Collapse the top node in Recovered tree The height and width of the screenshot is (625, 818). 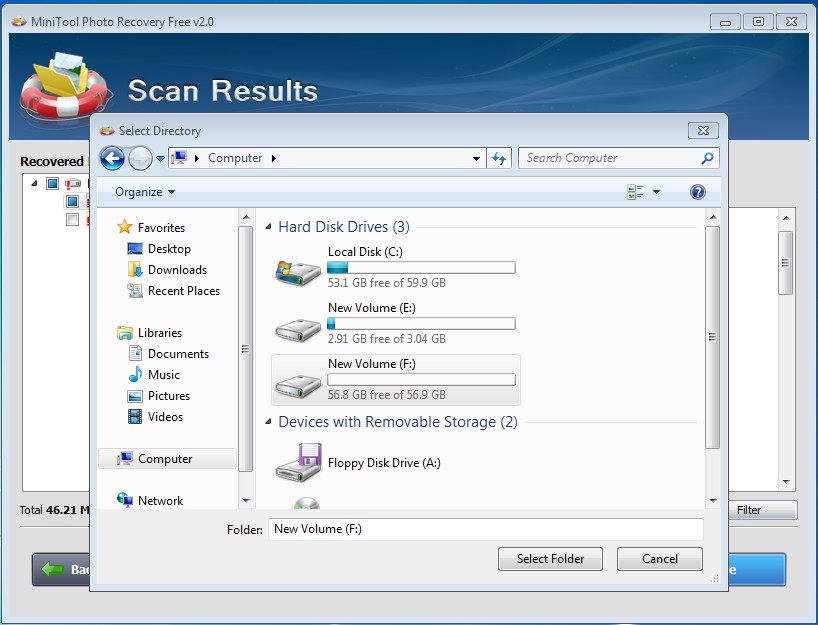pyautogui.click(x=34, y=183)
